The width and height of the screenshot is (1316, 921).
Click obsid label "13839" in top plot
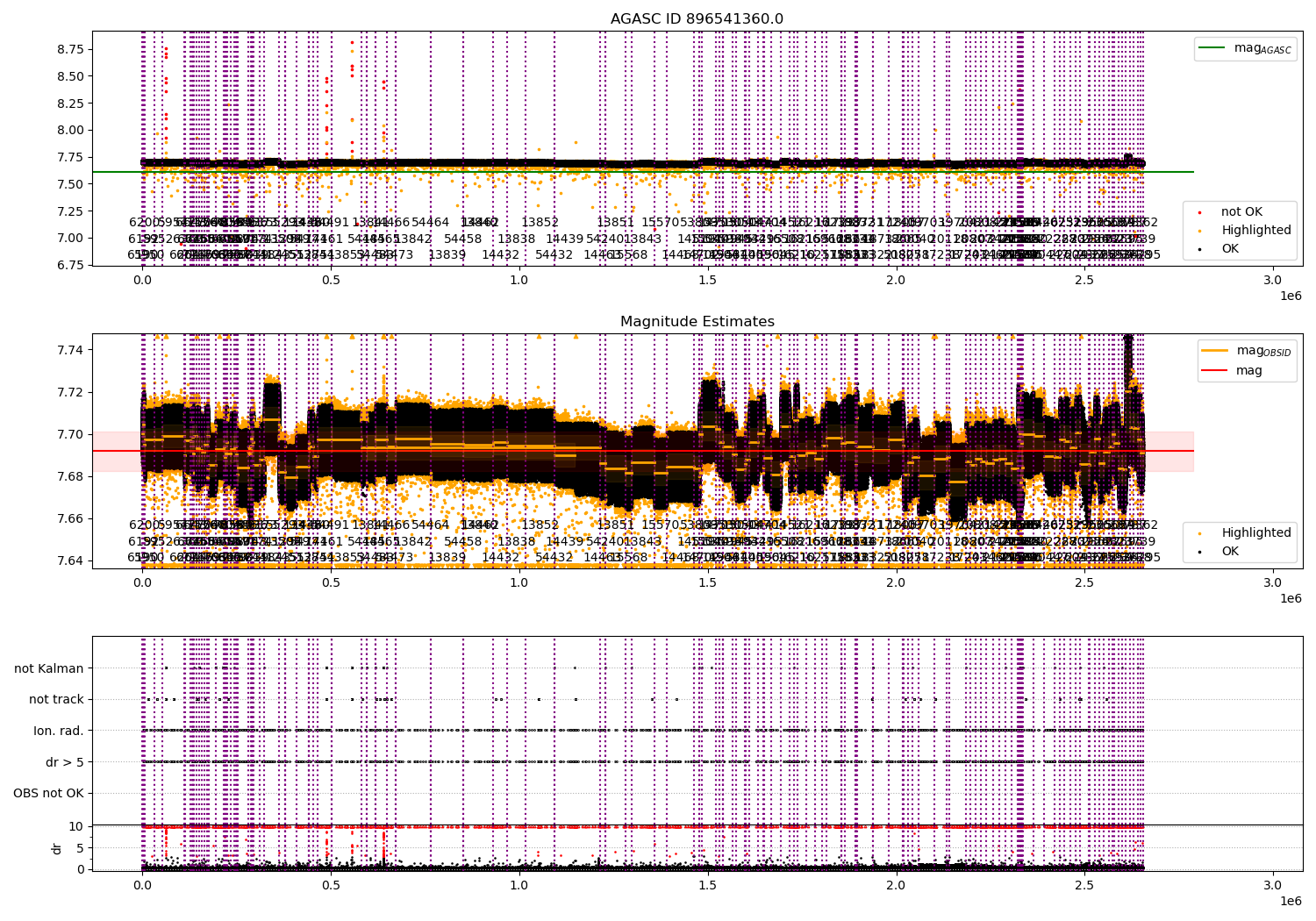click(447, 254)
